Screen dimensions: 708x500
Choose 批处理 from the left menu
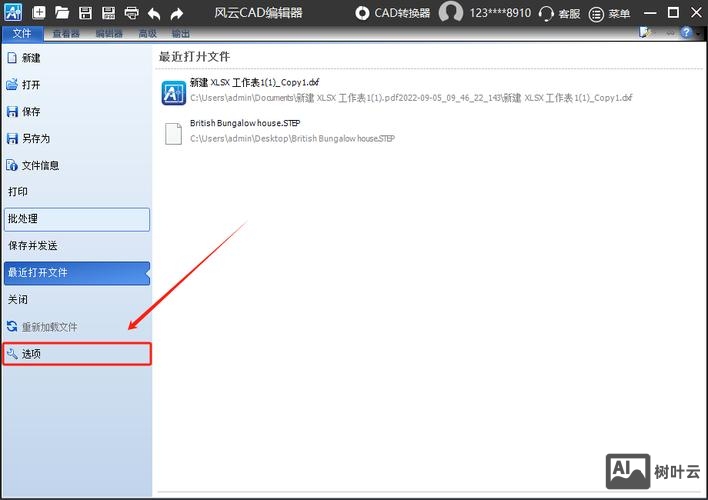pyautogui.click(x=77, y=218)
